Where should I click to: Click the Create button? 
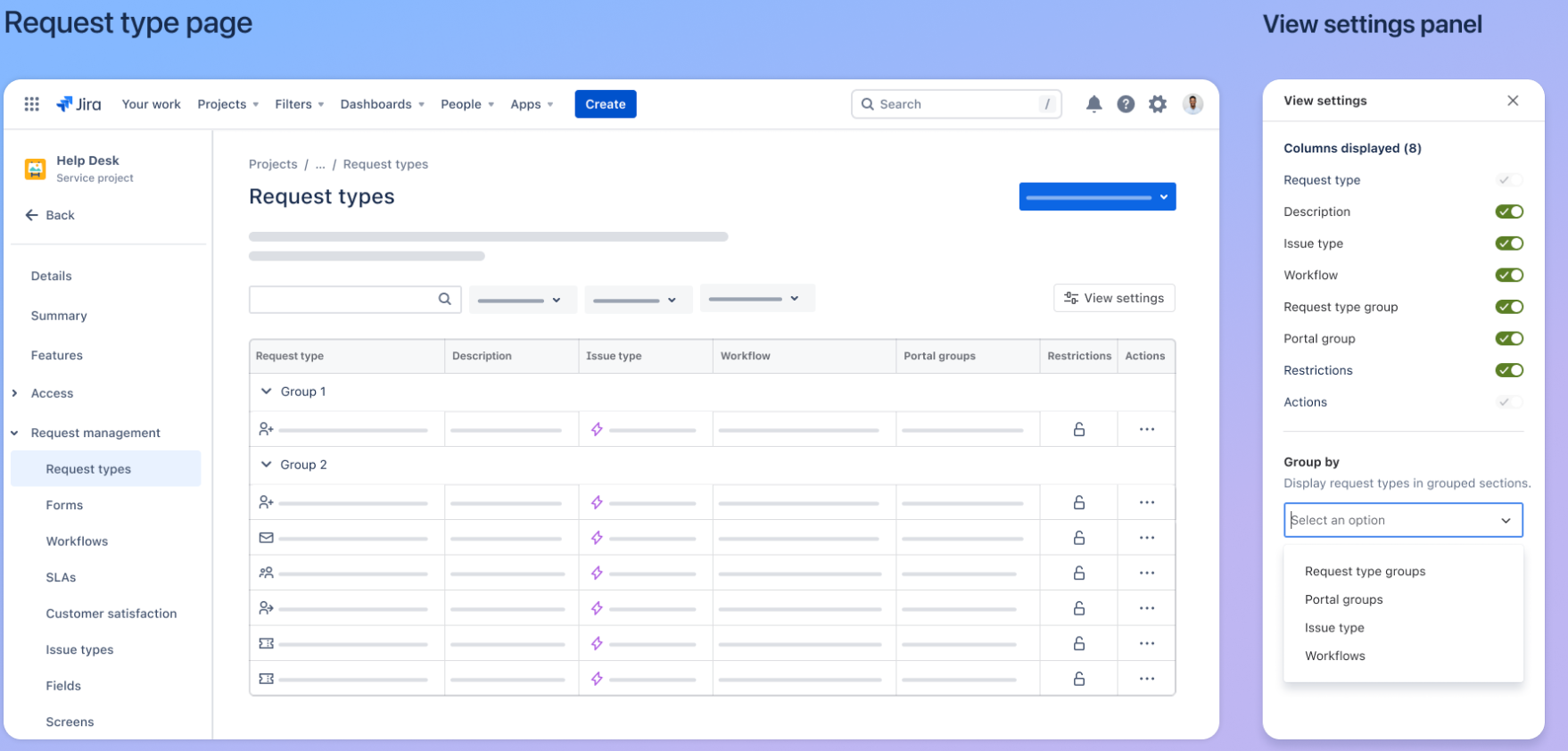(x=605, y=104)
